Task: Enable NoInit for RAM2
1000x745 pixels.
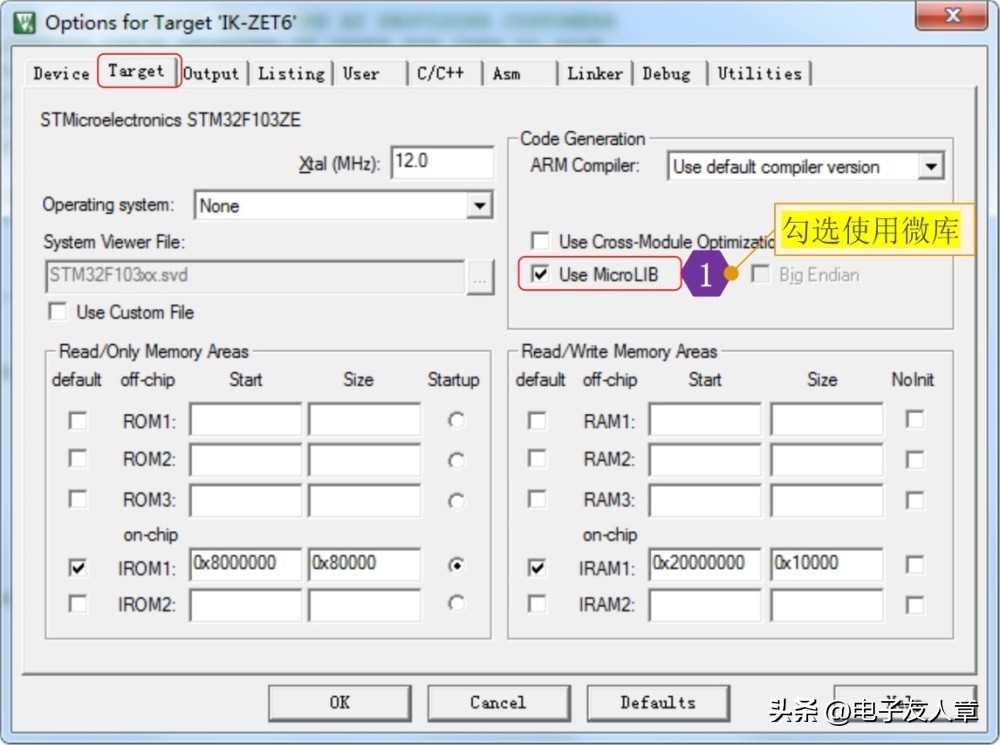Action: pos(915,459)
